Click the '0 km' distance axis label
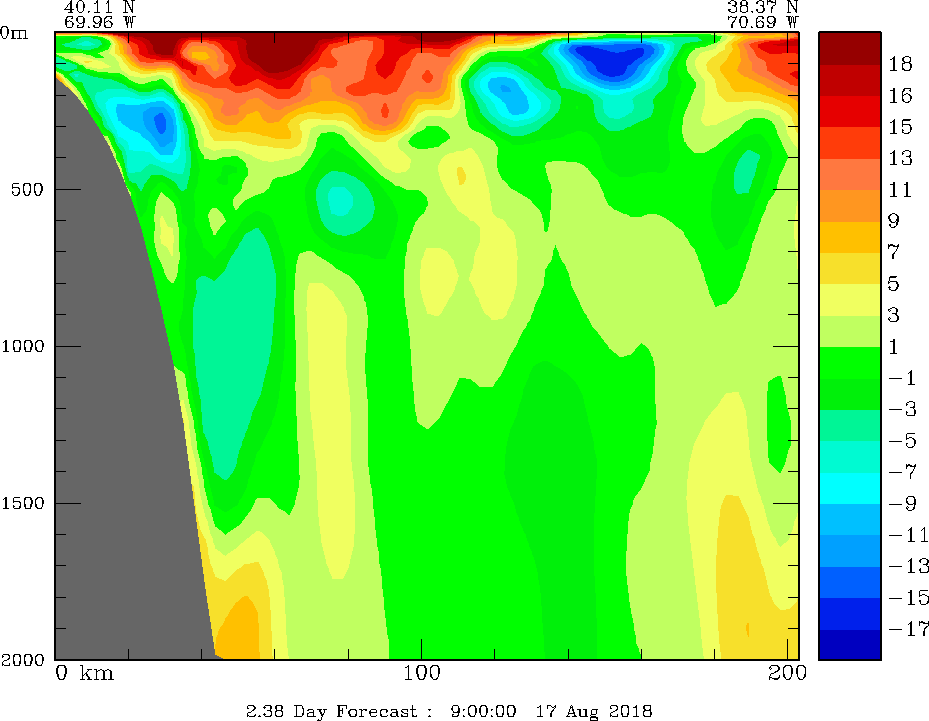 pos(85,673)
